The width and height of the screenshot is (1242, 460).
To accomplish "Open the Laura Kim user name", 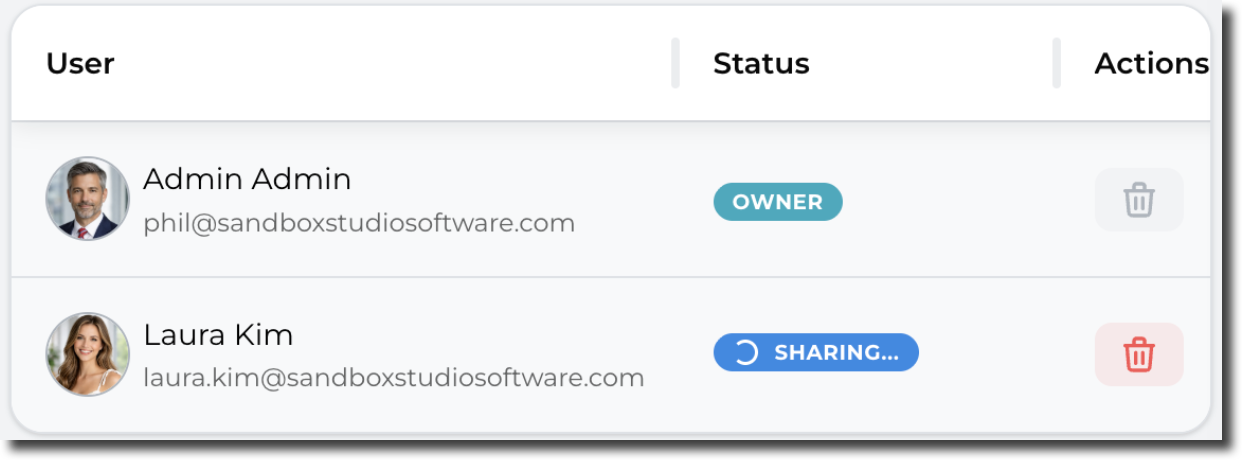I will [x=218, y=335].
